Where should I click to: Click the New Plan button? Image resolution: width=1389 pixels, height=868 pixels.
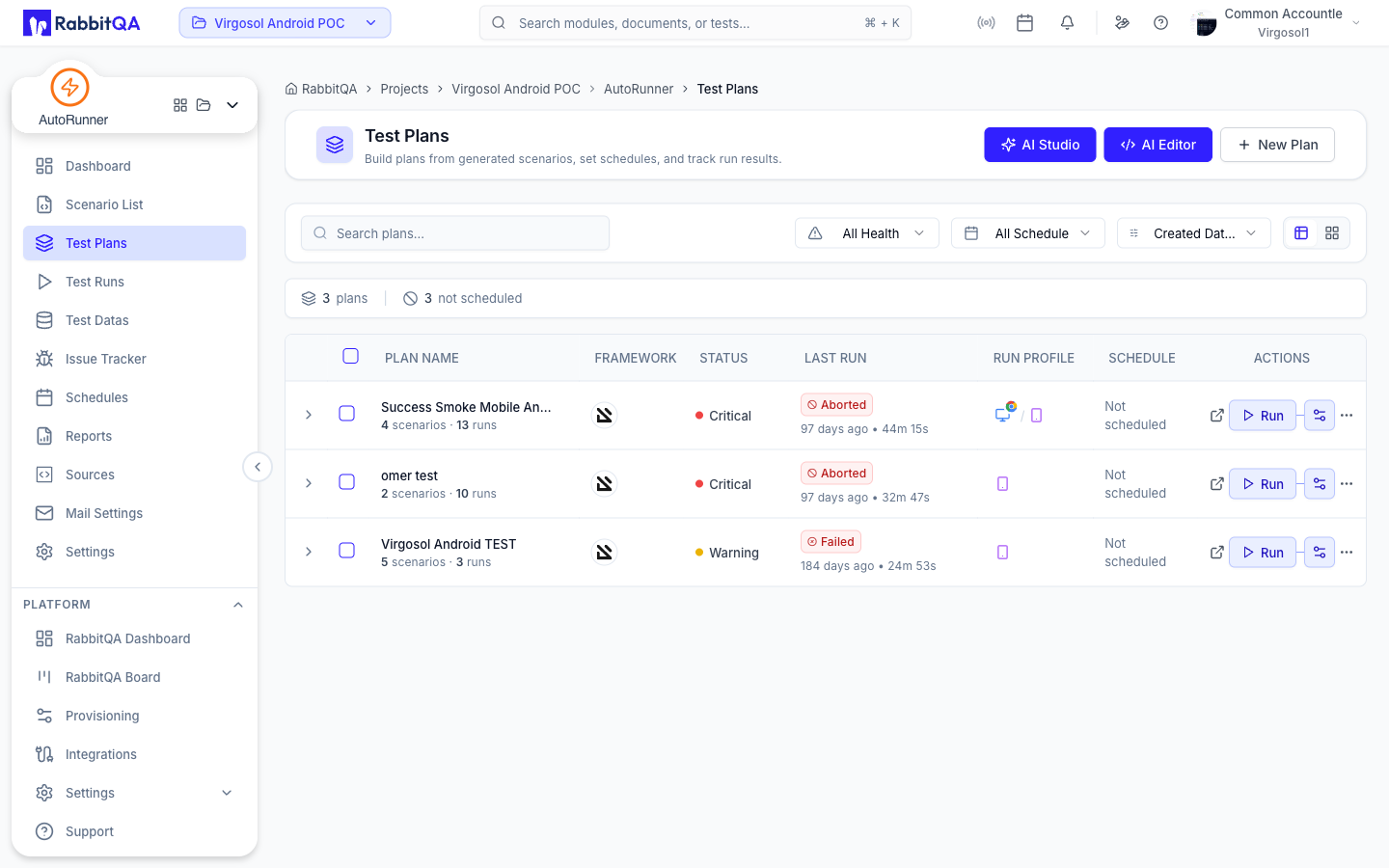pyautogui.click(x=1277, y=145)
